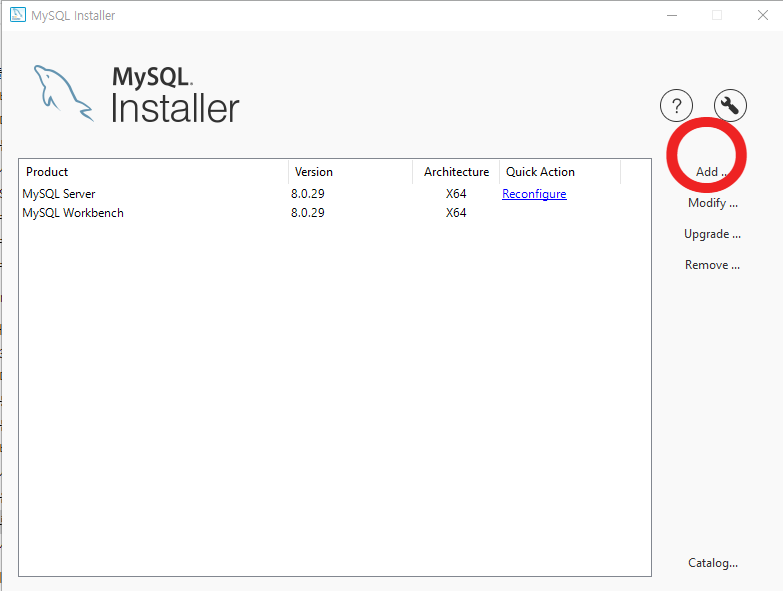This screenshot has width=783, height=591.
Task: Open the Catalog... button
Action: (x=713, y=563)
